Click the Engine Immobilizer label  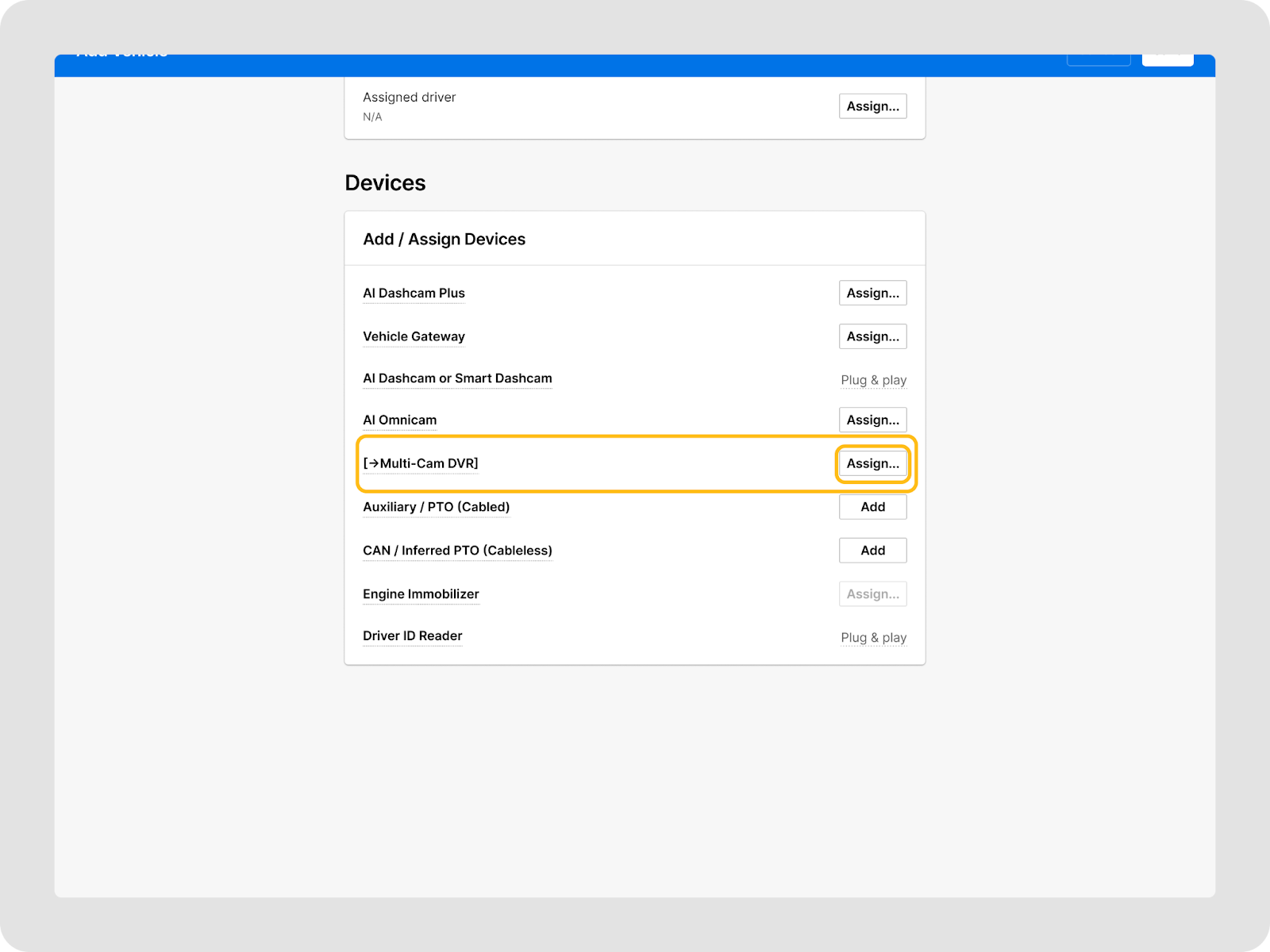coord(421,594)
